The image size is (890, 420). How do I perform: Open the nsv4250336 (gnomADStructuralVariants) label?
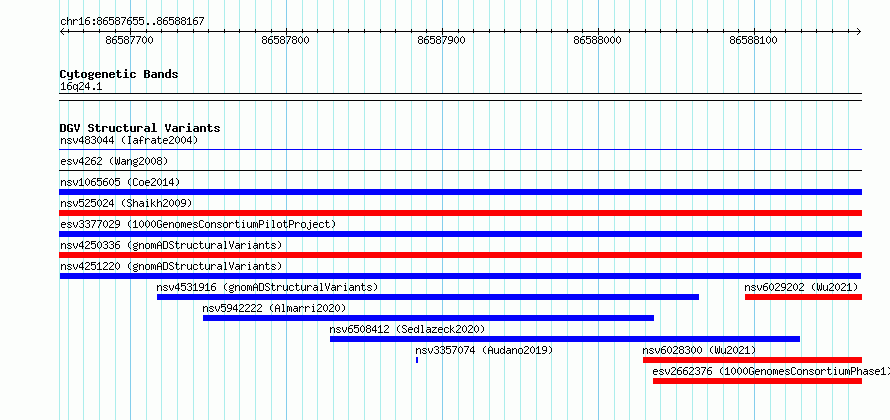point(171,245)
